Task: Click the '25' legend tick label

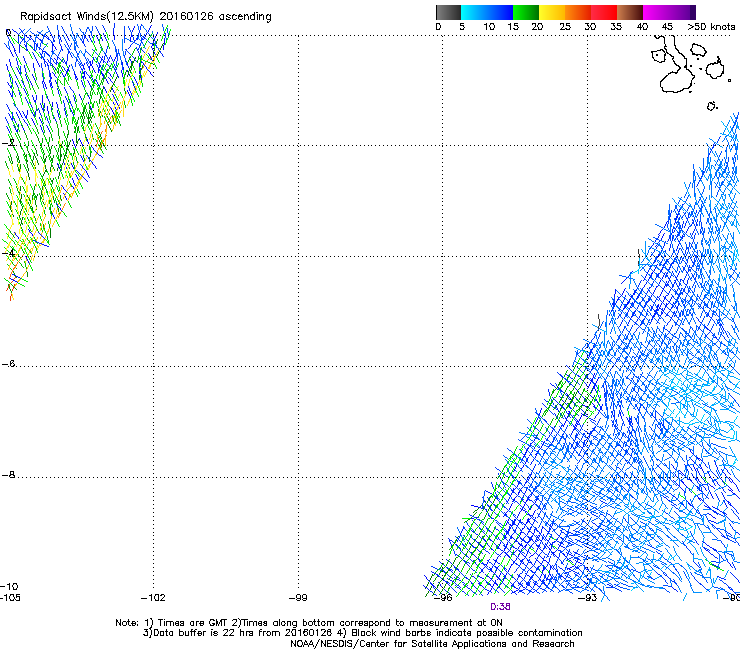Action: 565,27
